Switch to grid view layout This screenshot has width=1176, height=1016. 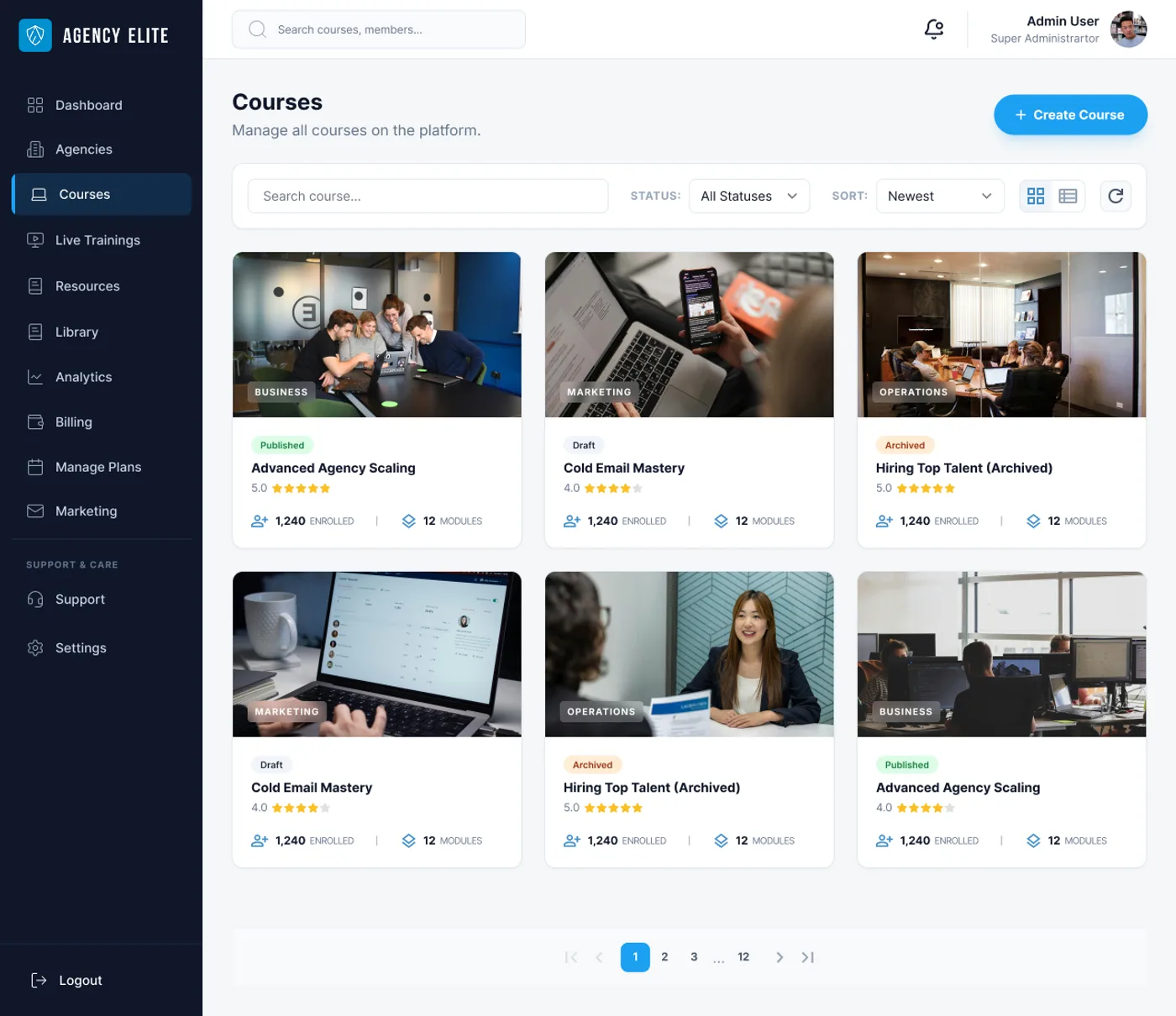pyautogui.click(x=1036, y=196)
